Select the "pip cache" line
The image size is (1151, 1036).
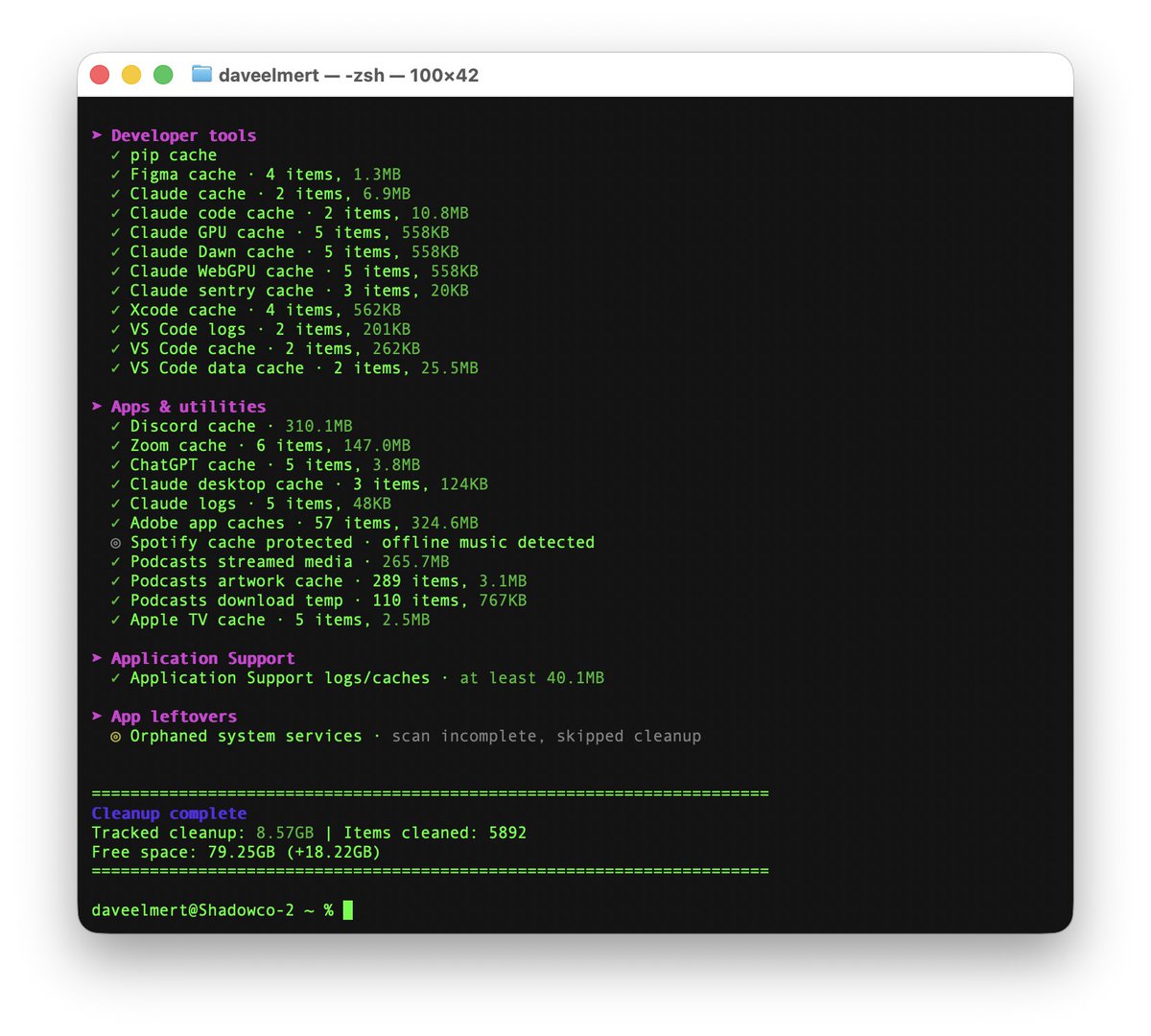pyautogui.click(x=164, y=155)
